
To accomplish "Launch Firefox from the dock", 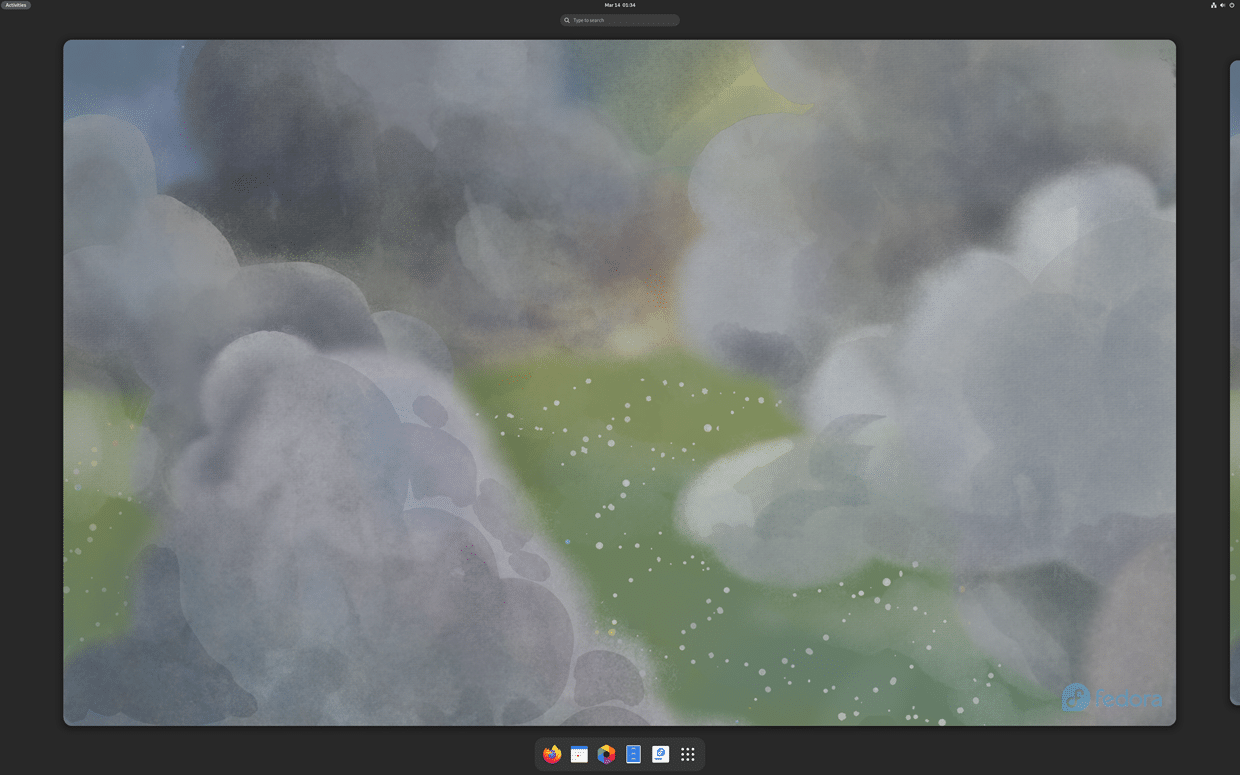I will [x=552, y=755].
